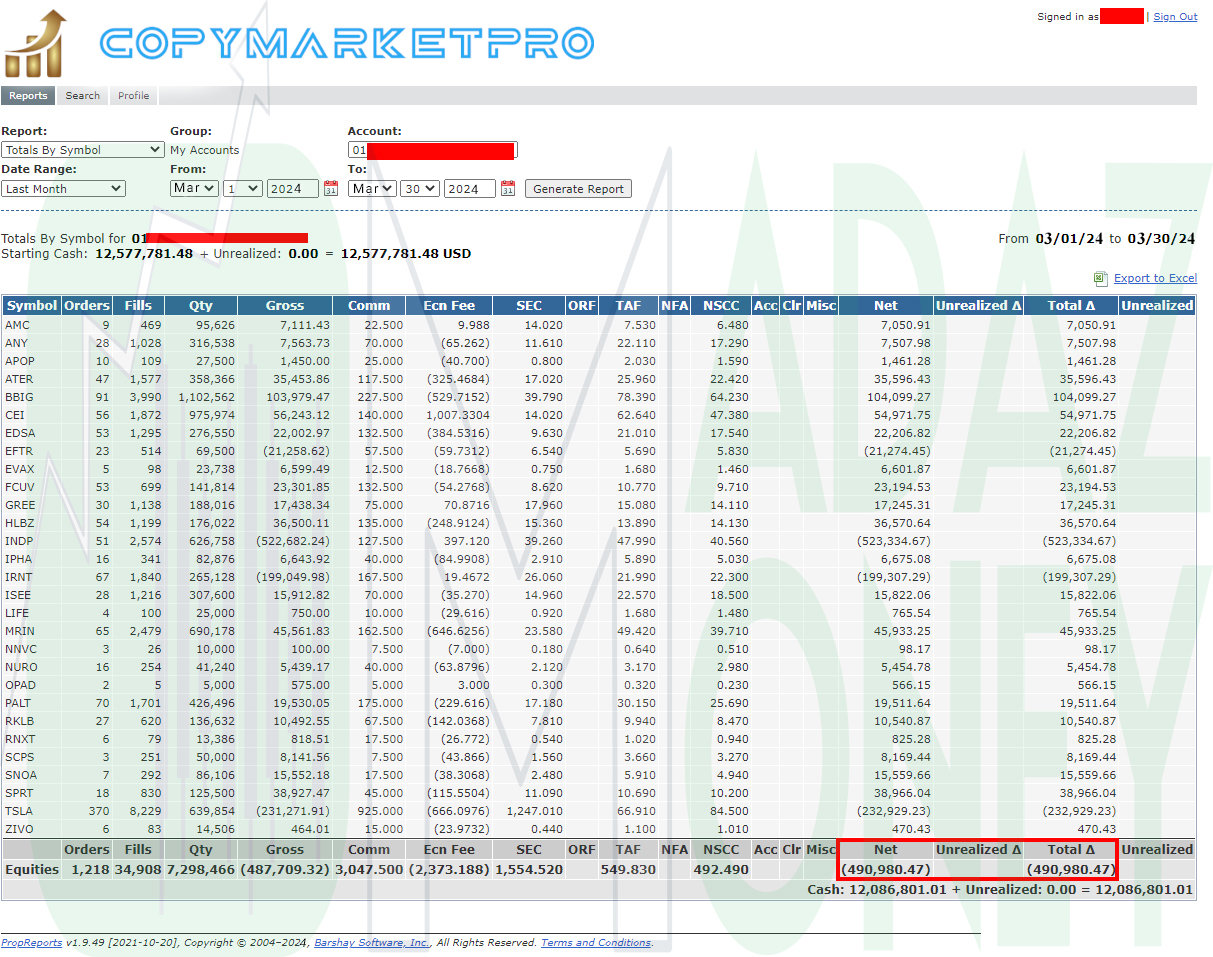Switch to the Reports tab
Image resolution: width=1213 pixels, height=957 pixels.
tap(28, 96)
